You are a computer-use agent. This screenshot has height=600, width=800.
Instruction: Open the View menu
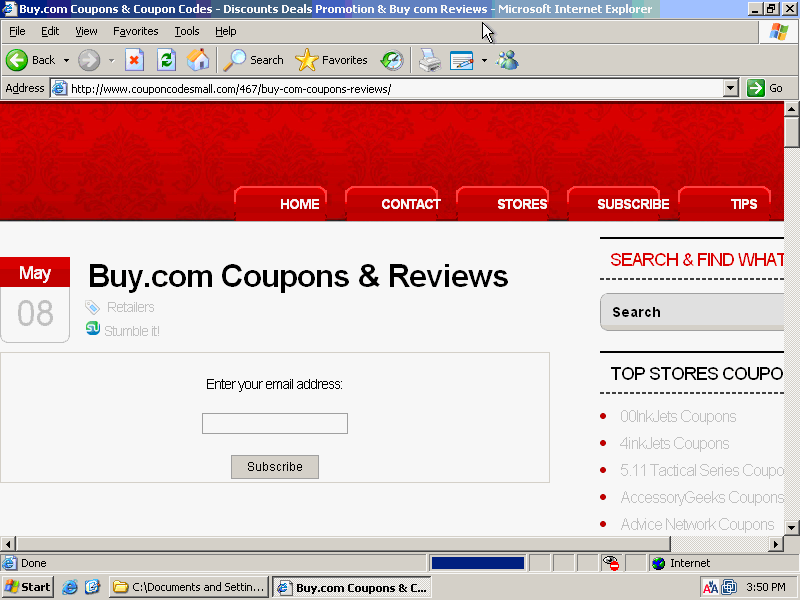[x=86, y=32]
